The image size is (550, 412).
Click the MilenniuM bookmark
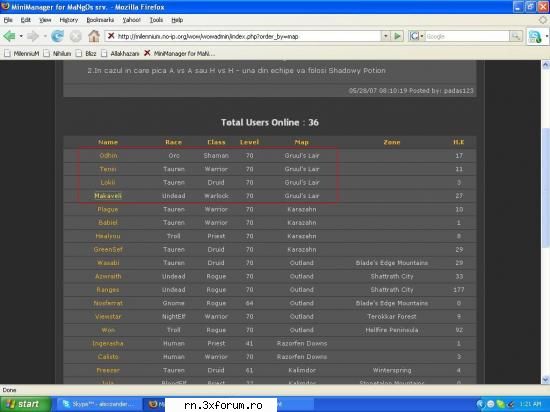[22, 53]
